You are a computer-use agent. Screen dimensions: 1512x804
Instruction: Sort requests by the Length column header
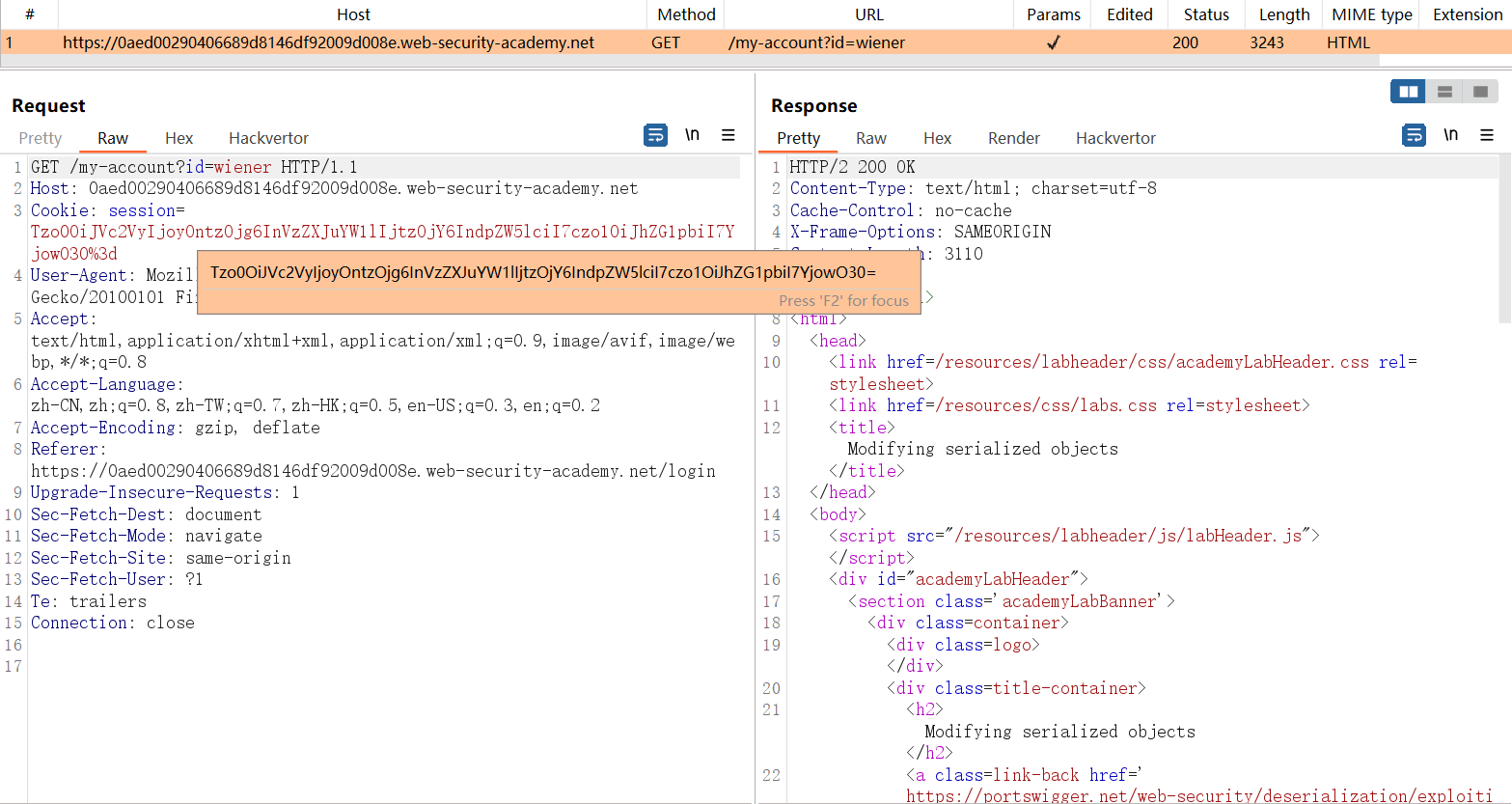(x=1283, y=14)
